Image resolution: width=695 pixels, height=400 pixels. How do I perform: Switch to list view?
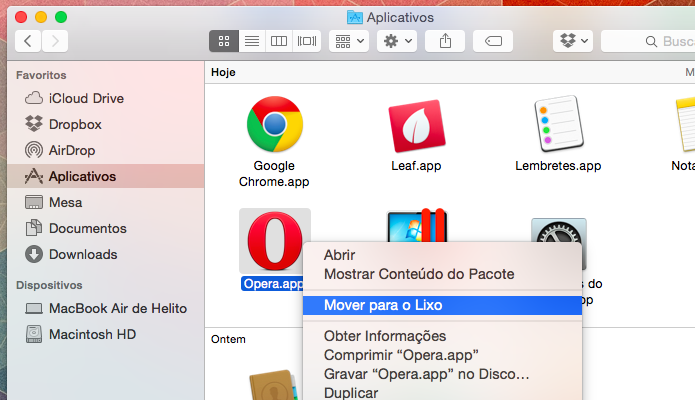tap(252, 41)
